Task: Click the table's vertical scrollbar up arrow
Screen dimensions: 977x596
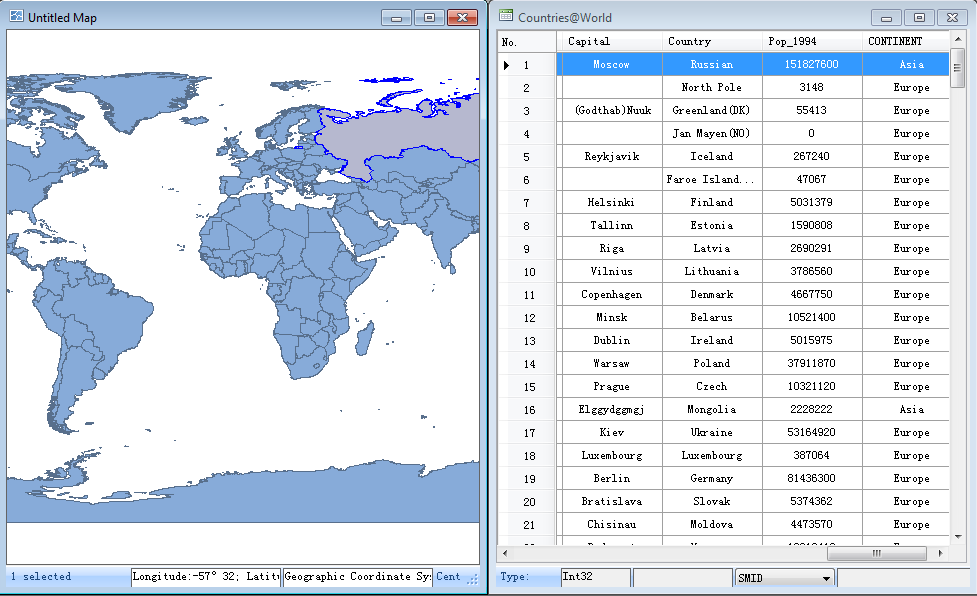Action: [957, 41]
